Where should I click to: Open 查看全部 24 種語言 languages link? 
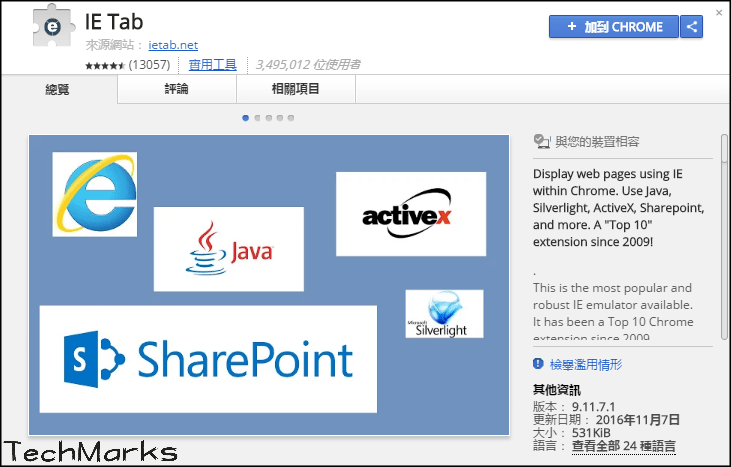click(624, 446)
